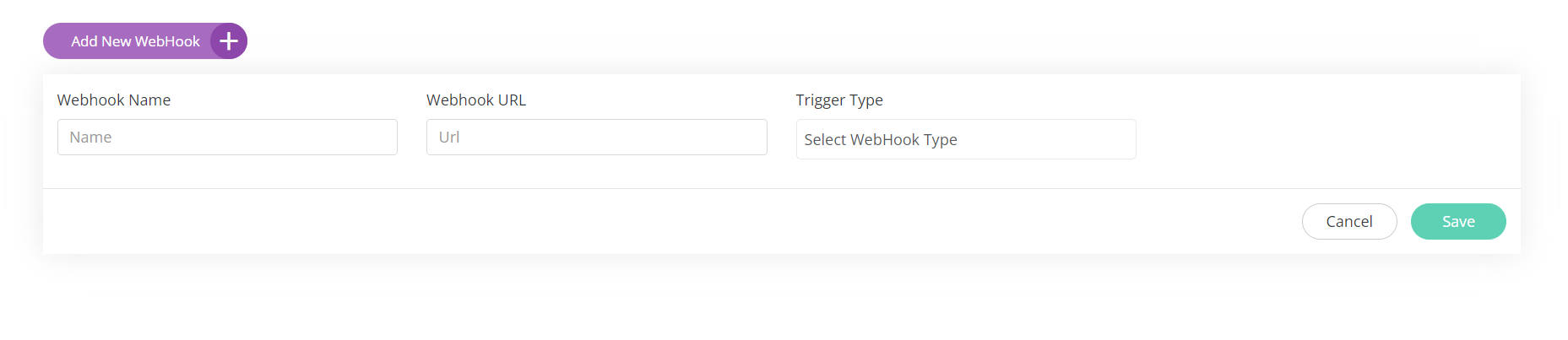Click the plus icon beside Add New WebHook
The height and width of the screenshot is (340, 1568).
tap(228, 41)
